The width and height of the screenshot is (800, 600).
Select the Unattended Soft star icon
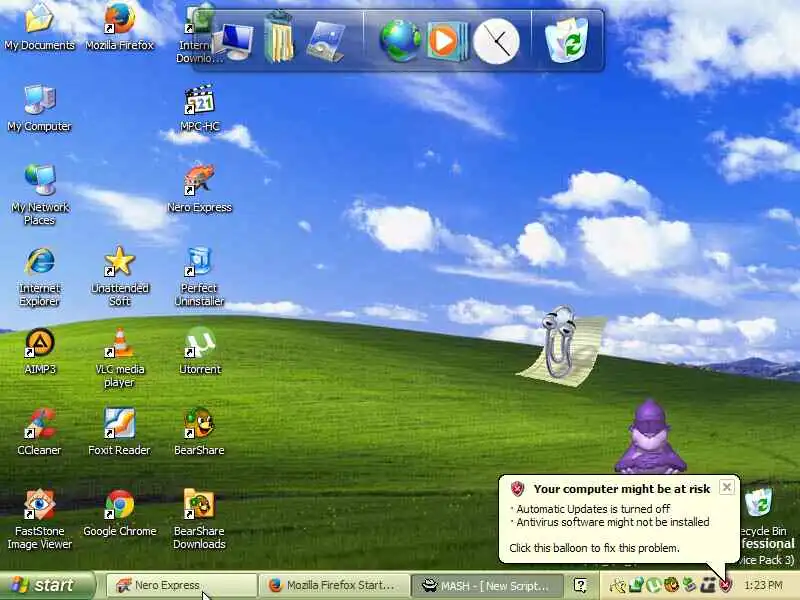(x=119, y=277)
